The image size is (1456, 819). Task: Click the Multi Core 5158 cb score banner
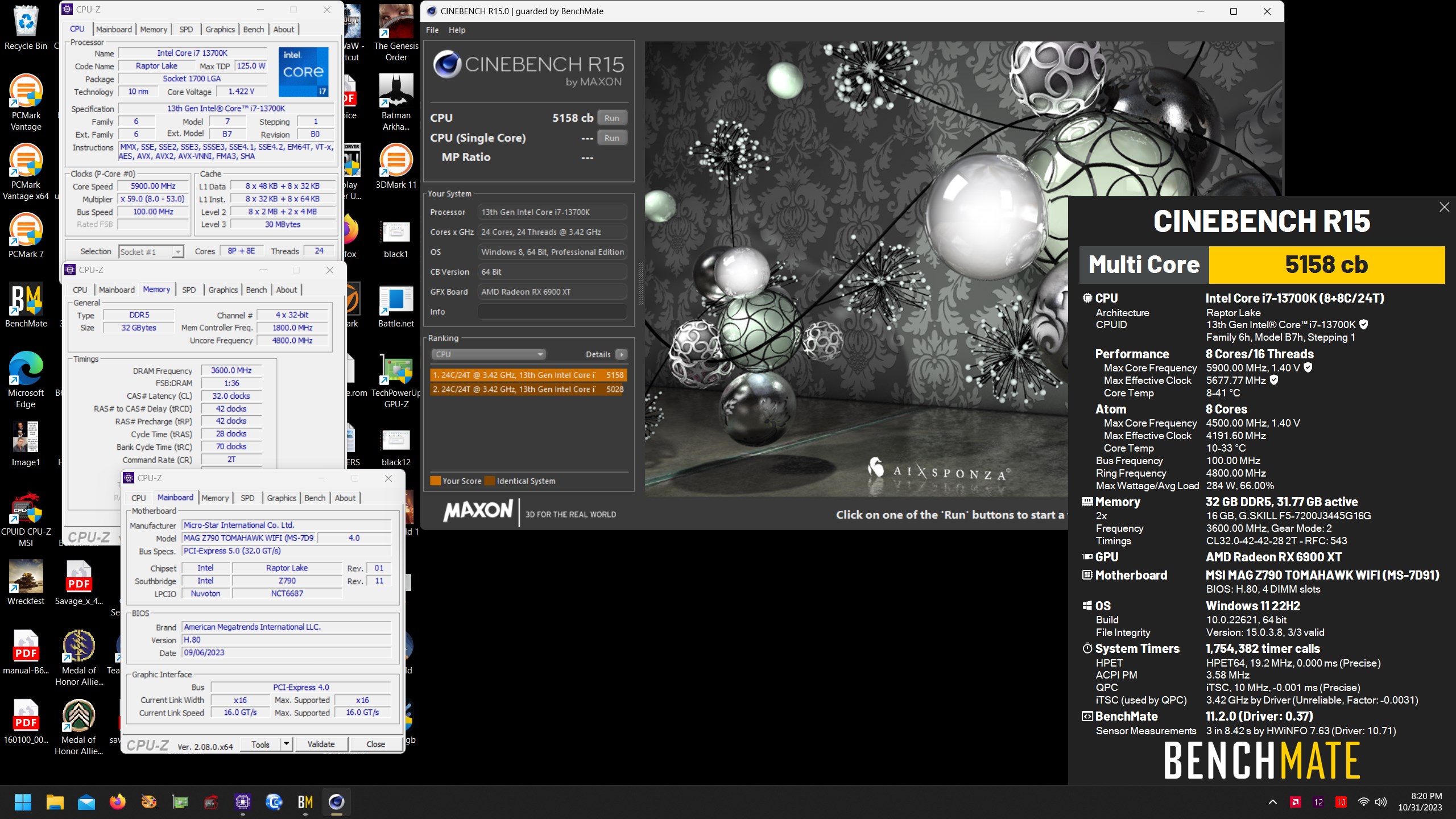[x=1262, y=265]
